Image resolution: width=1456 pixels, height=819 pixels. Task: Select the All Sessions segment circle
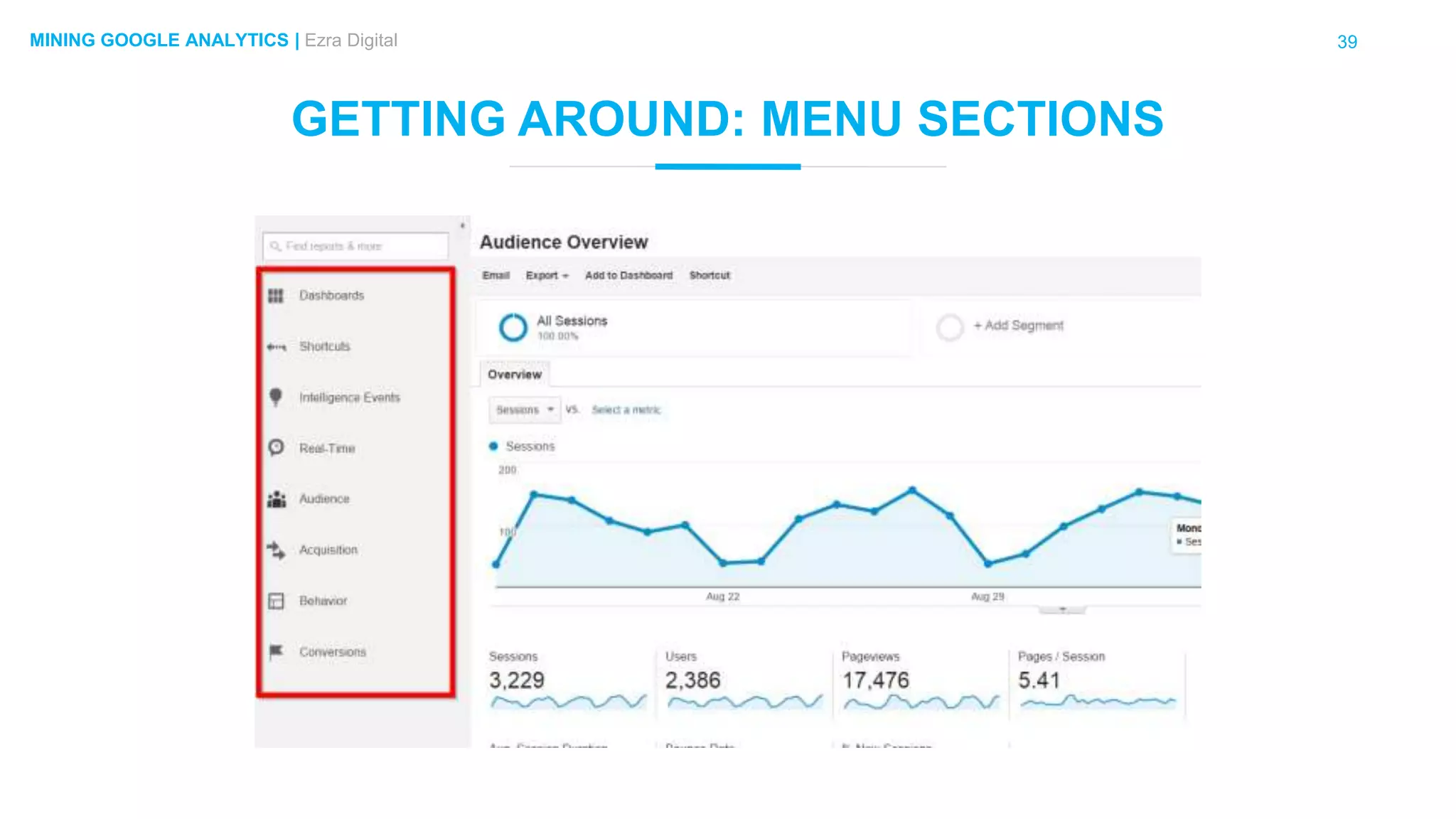pyautogui.click(x=513, y=328)
